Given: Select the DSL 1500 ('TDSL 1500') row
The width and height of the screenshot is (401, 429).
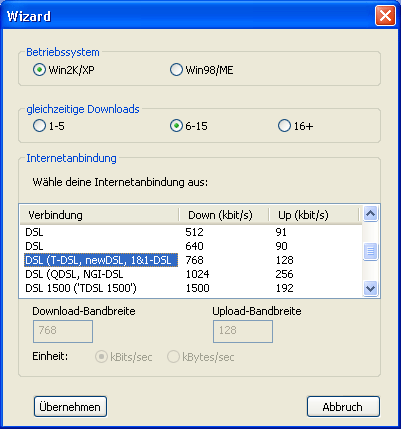Looking at the screenshot, I should pos(191,288).
